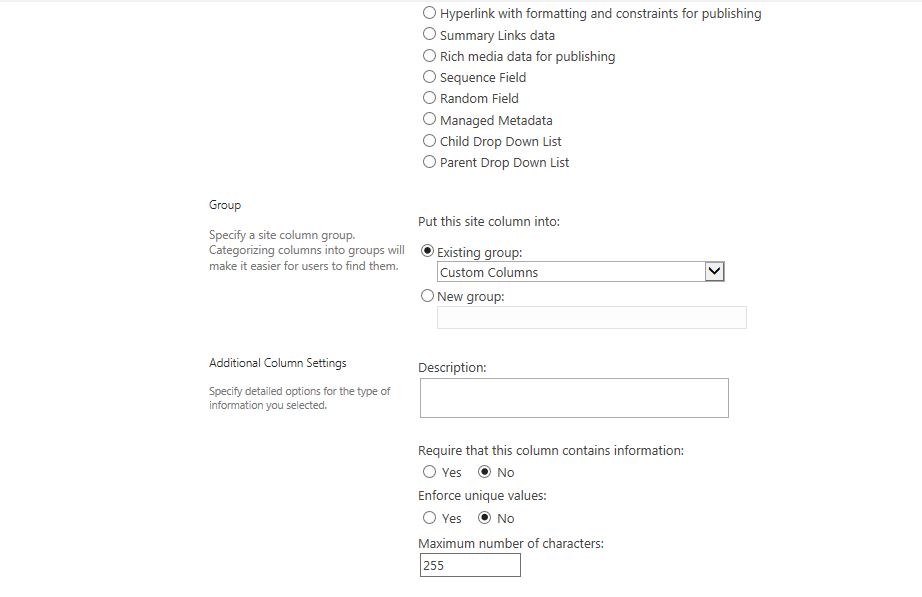Click the New group name text field
The width and height of the screenshot is (922, 597).
(592, 318)
